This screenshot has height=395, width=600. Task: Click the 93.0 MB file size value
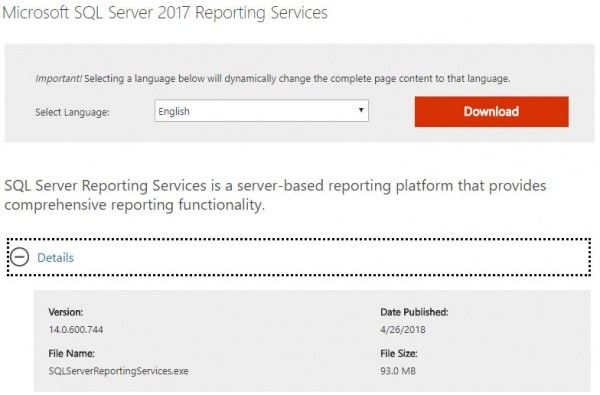(x=398, y=371)
